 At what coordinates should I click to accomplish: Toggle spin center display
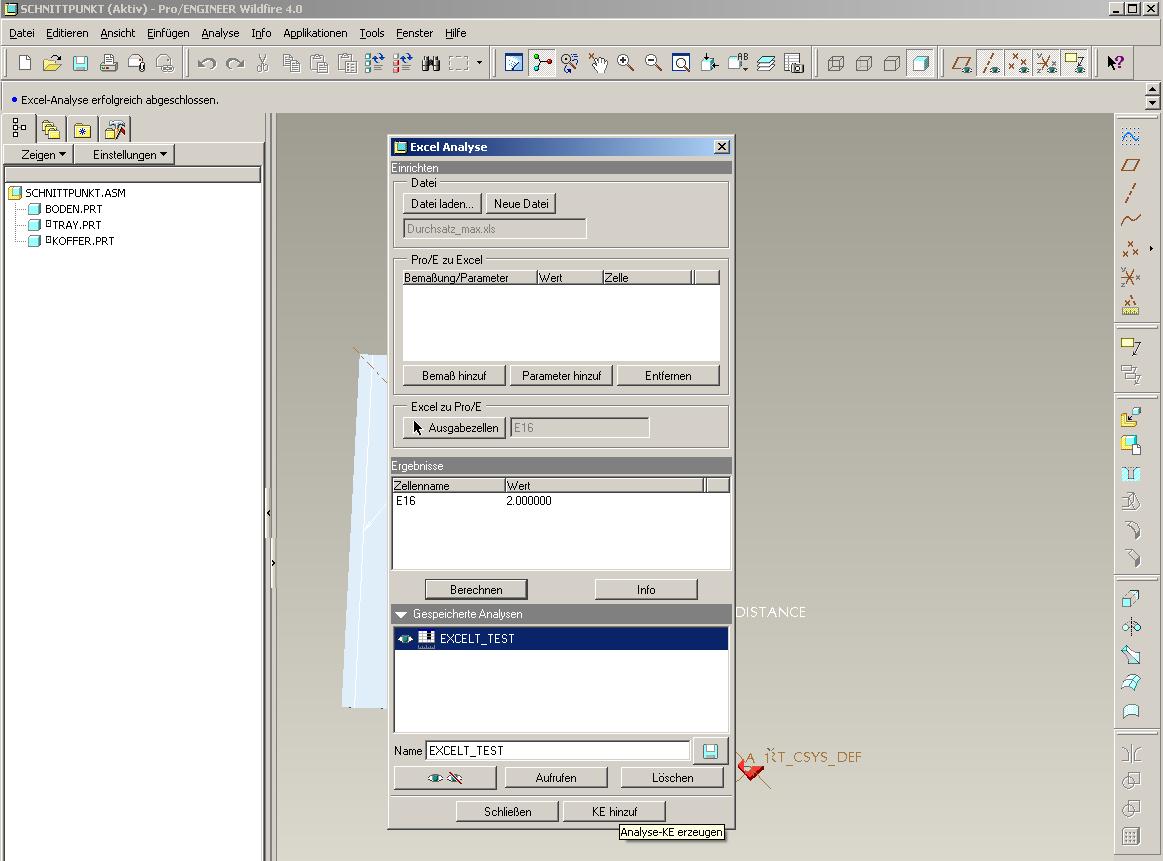541,63
